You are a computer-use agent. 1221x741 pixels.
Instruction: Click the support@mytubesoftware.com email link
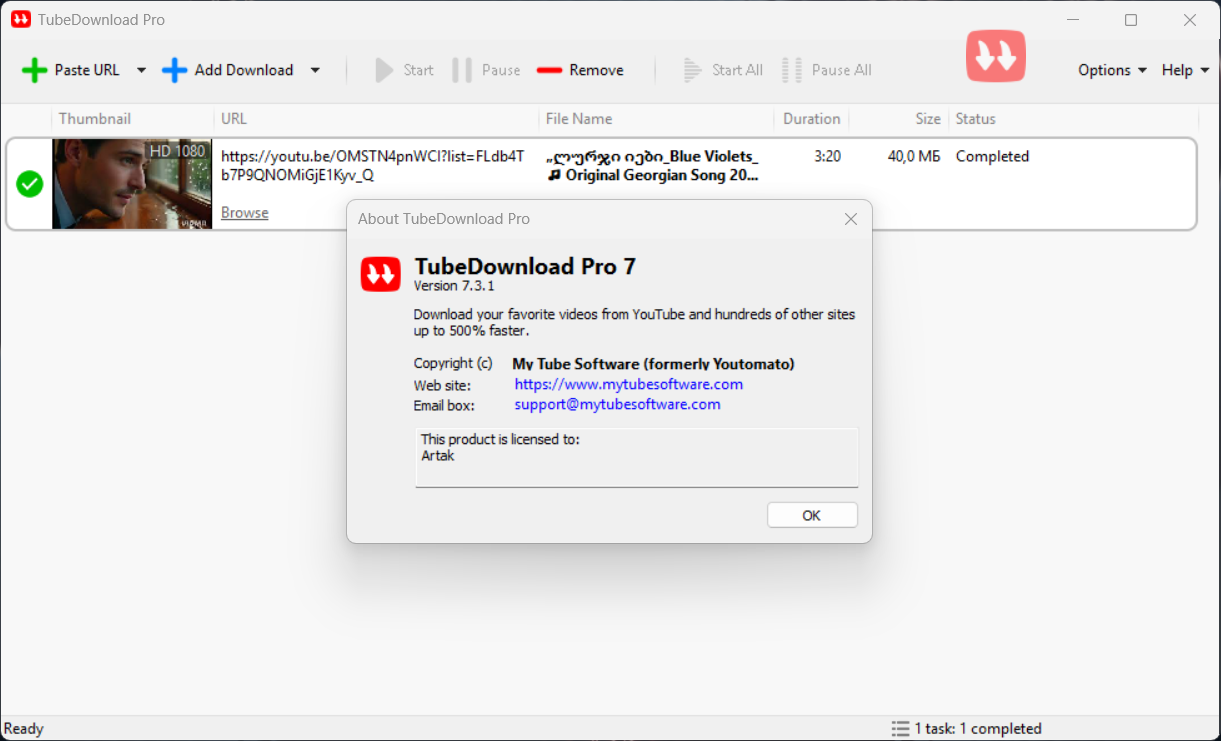click(x=618, y=404)
